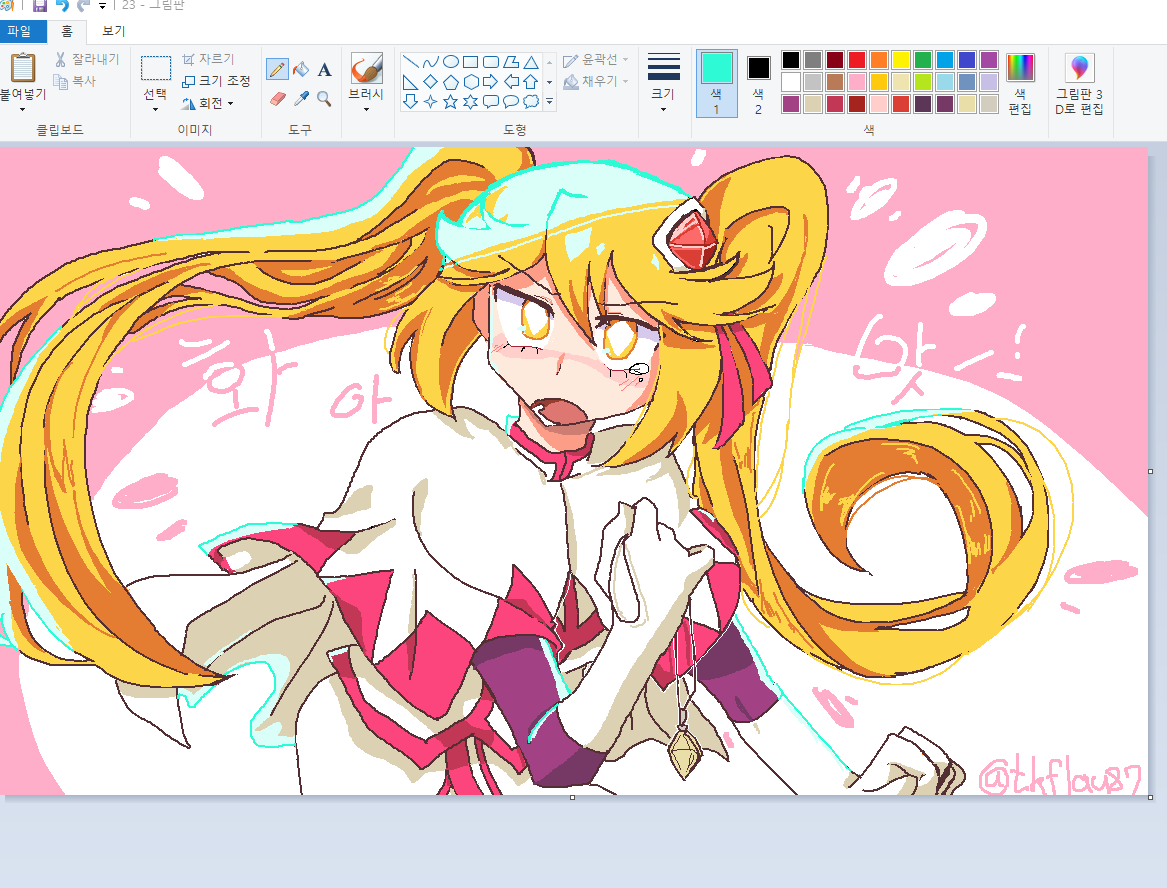Choose the Hexagon shape
The height and width of the screenshot is (888, 1167).
click(x=470, y=82)
